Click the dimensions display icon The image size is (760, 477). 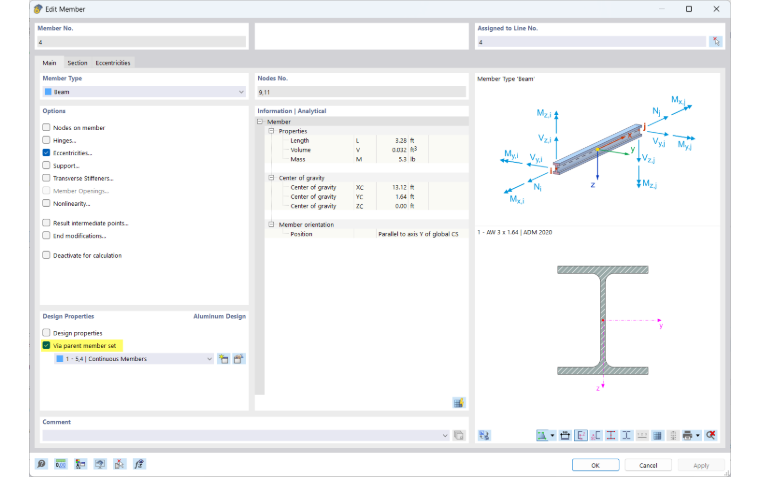coord(565,435)
